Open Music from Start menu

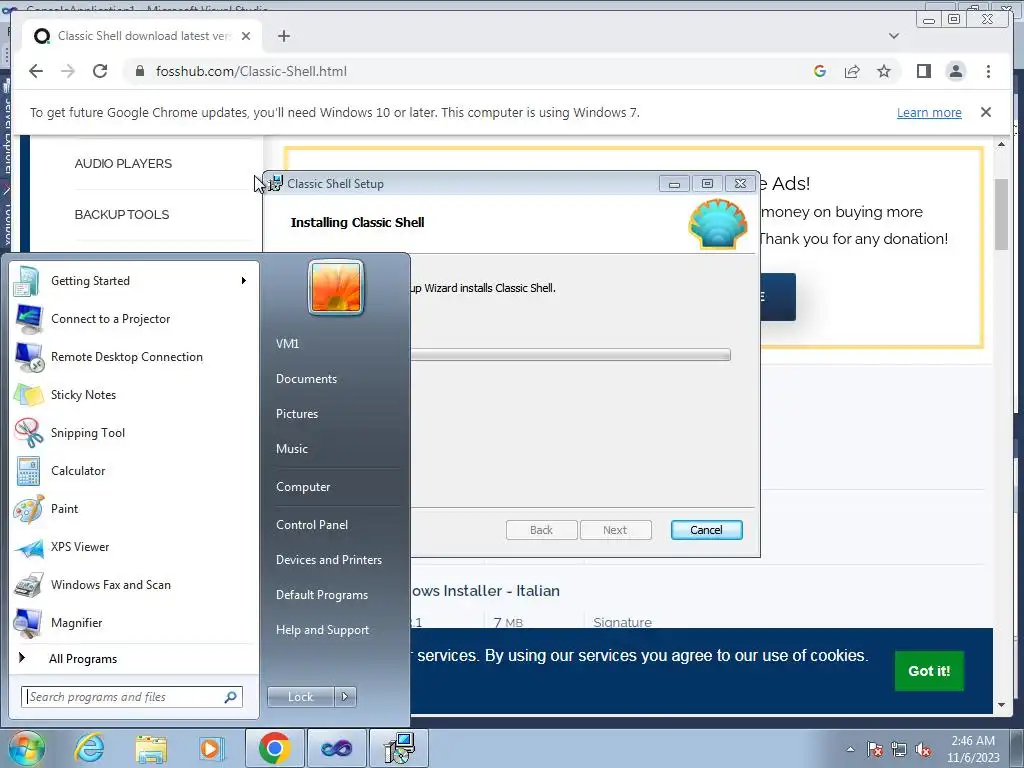(x=292, y=449)
